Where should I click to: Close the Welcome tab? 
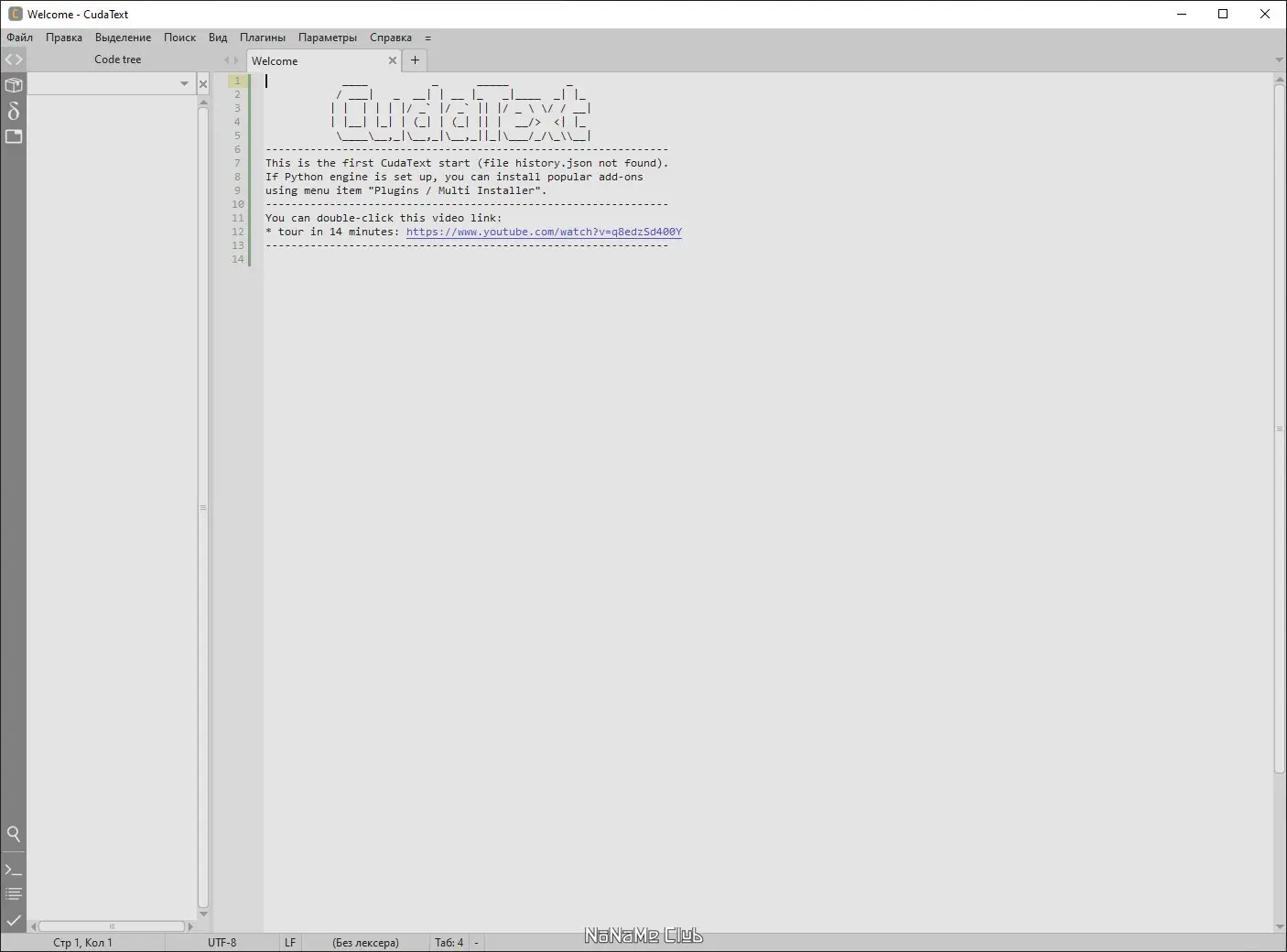pyautogui.click(x=393, y=60)
